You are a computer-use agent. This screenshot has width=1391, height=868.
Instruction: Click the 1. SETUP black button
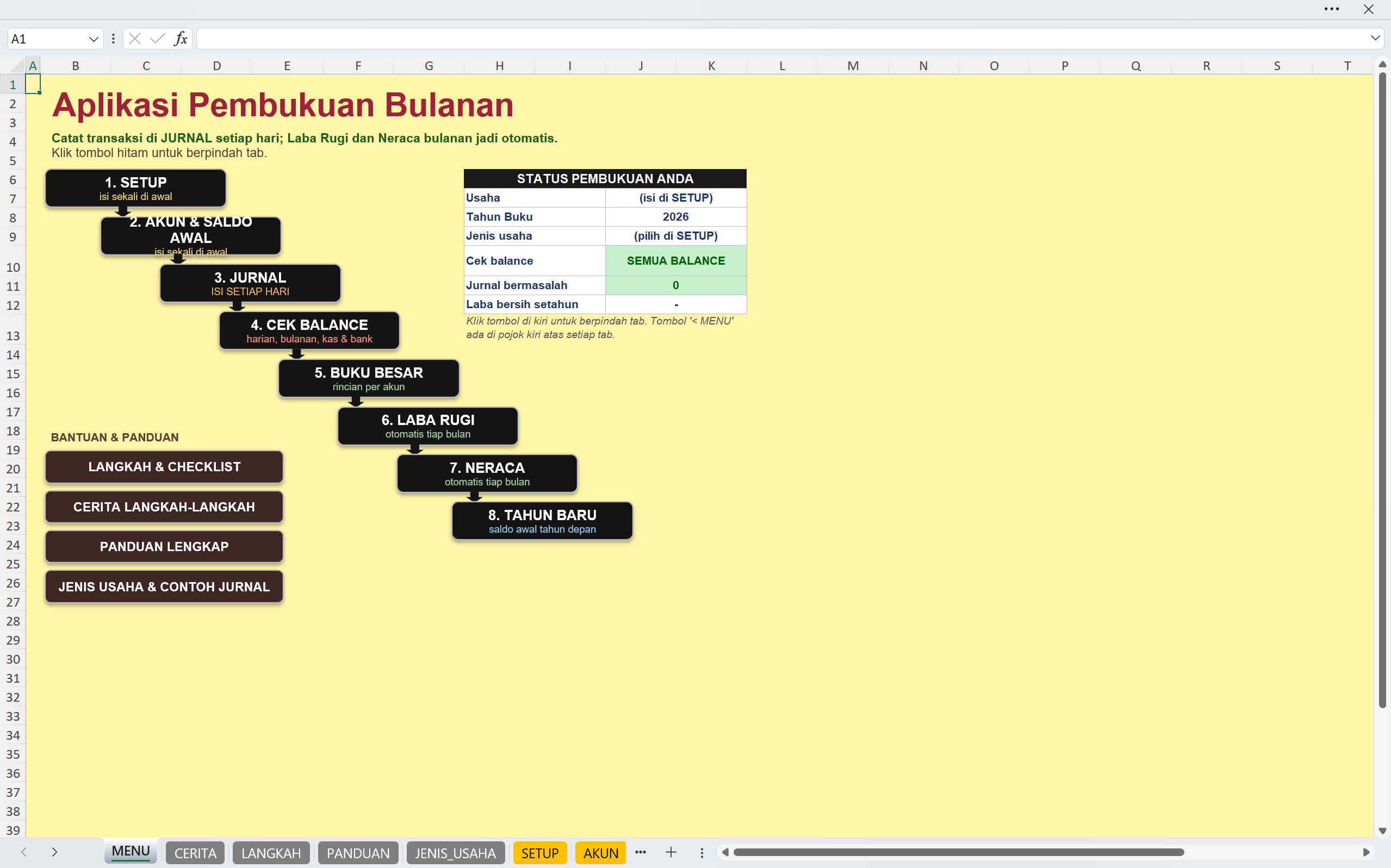pyautogui.click(x=135, y=188)
